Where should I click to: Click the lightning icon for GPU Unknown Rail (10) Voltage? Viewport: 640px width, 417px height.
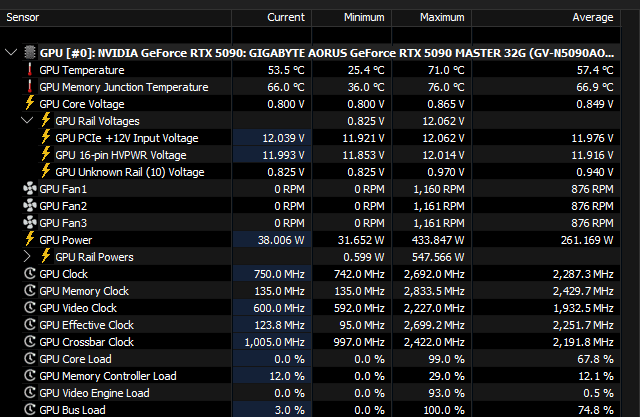pos(45,171)
